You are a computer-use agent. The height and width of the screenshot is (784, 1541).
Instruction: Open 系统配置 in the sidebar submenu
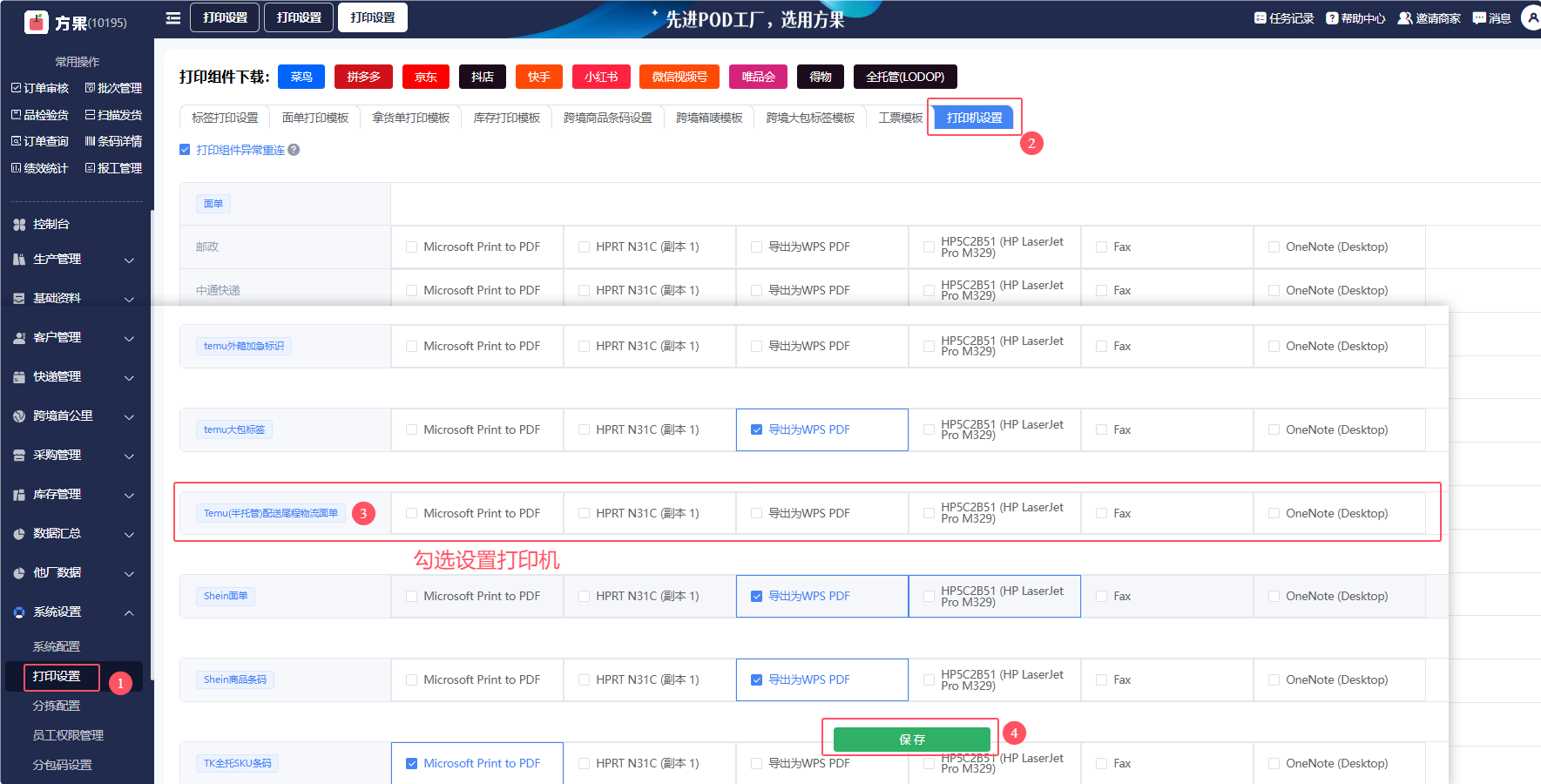57,646
